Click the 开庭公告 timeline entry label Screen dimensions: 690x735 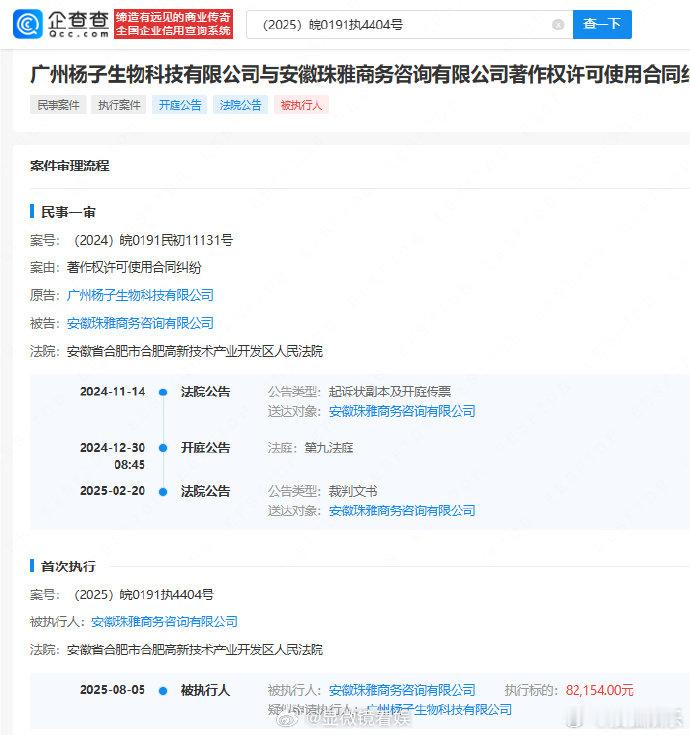coord(205,448)
